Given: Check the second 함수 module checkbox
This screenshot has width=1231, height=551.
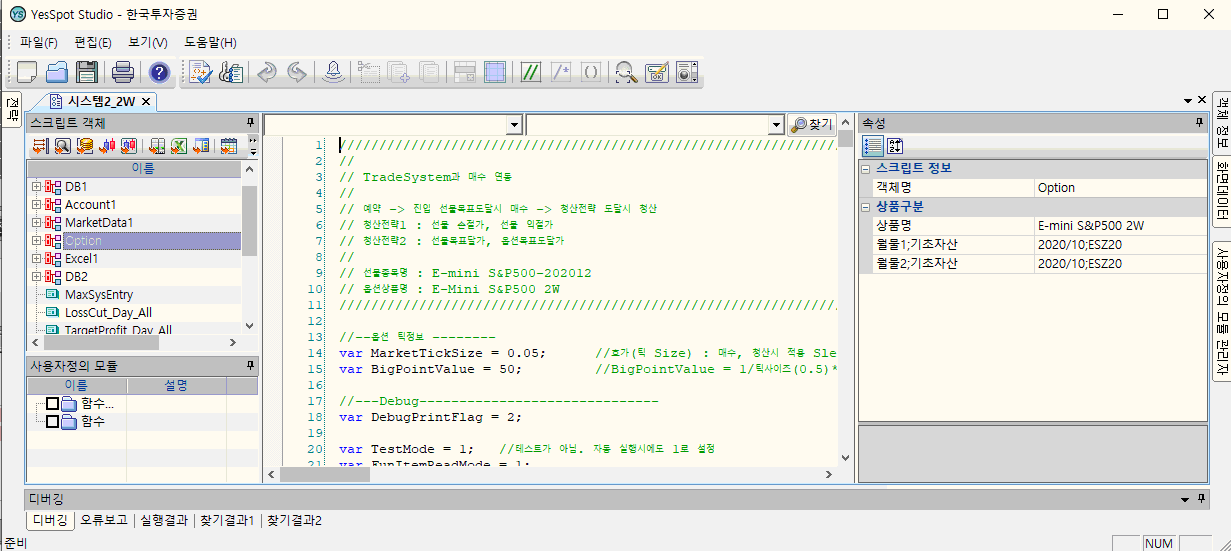Looking at the screenshot, I should click(53, 422).
